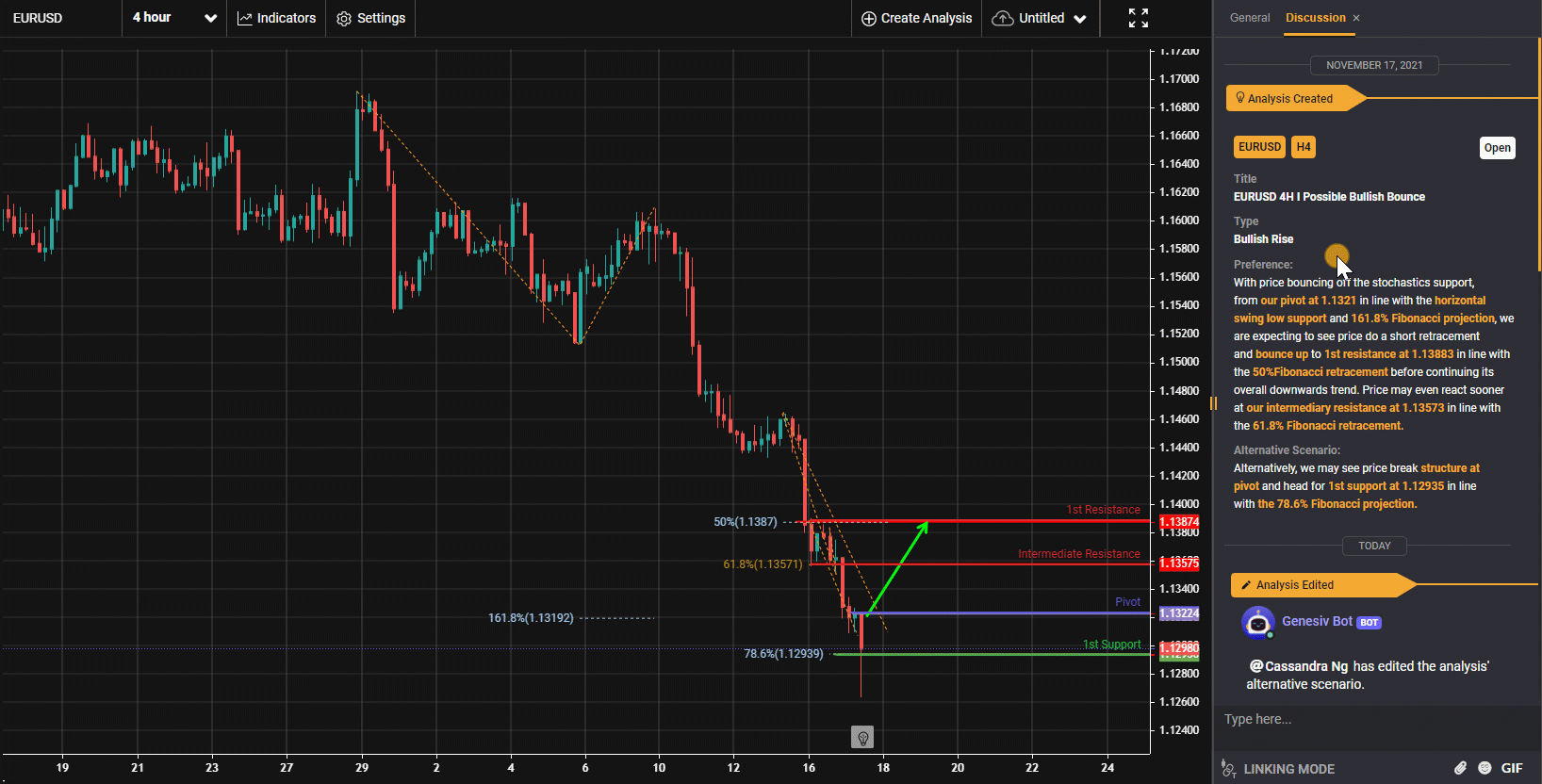This screenshot has height=784, width=1542.
Task: Switch to the Discussion tab
Action: click(1316, 18)
